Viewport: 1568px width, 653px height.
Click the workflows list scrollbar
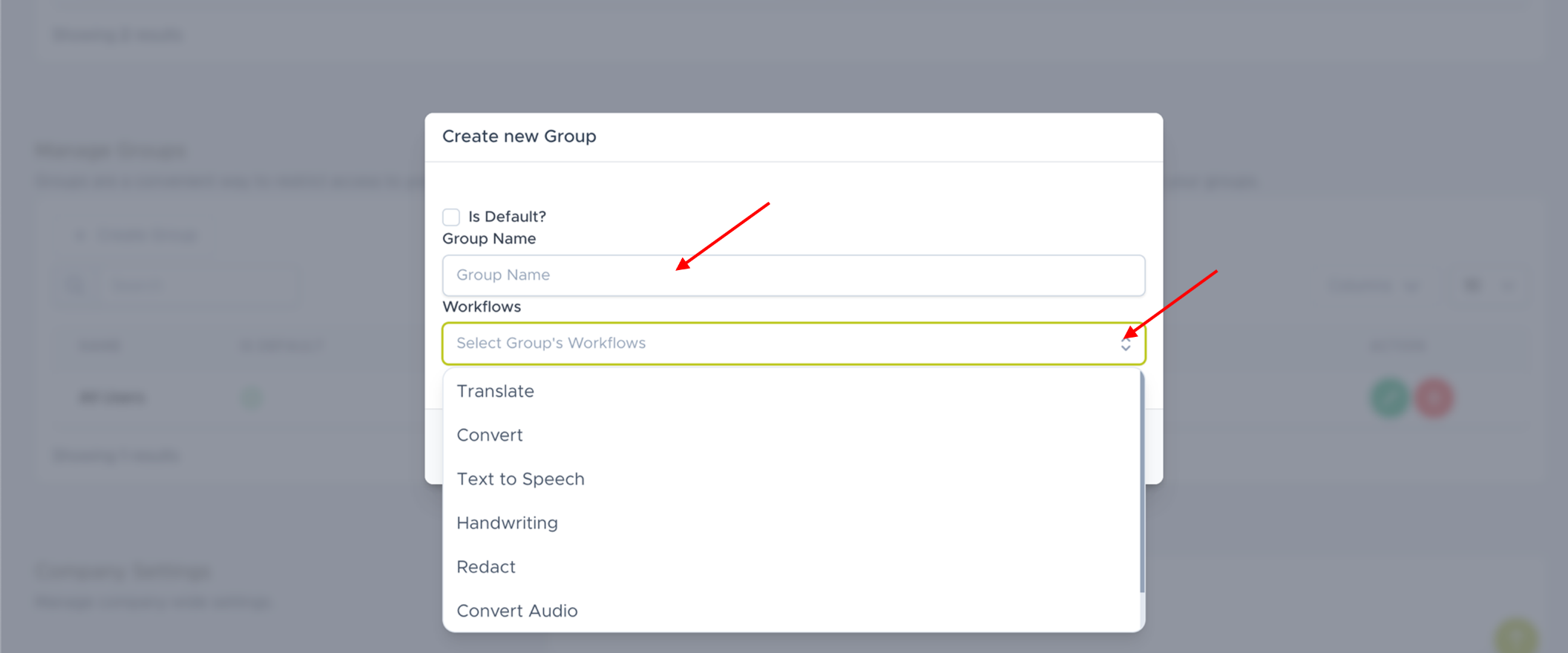pyautogui.click(x=1141, y=482)
